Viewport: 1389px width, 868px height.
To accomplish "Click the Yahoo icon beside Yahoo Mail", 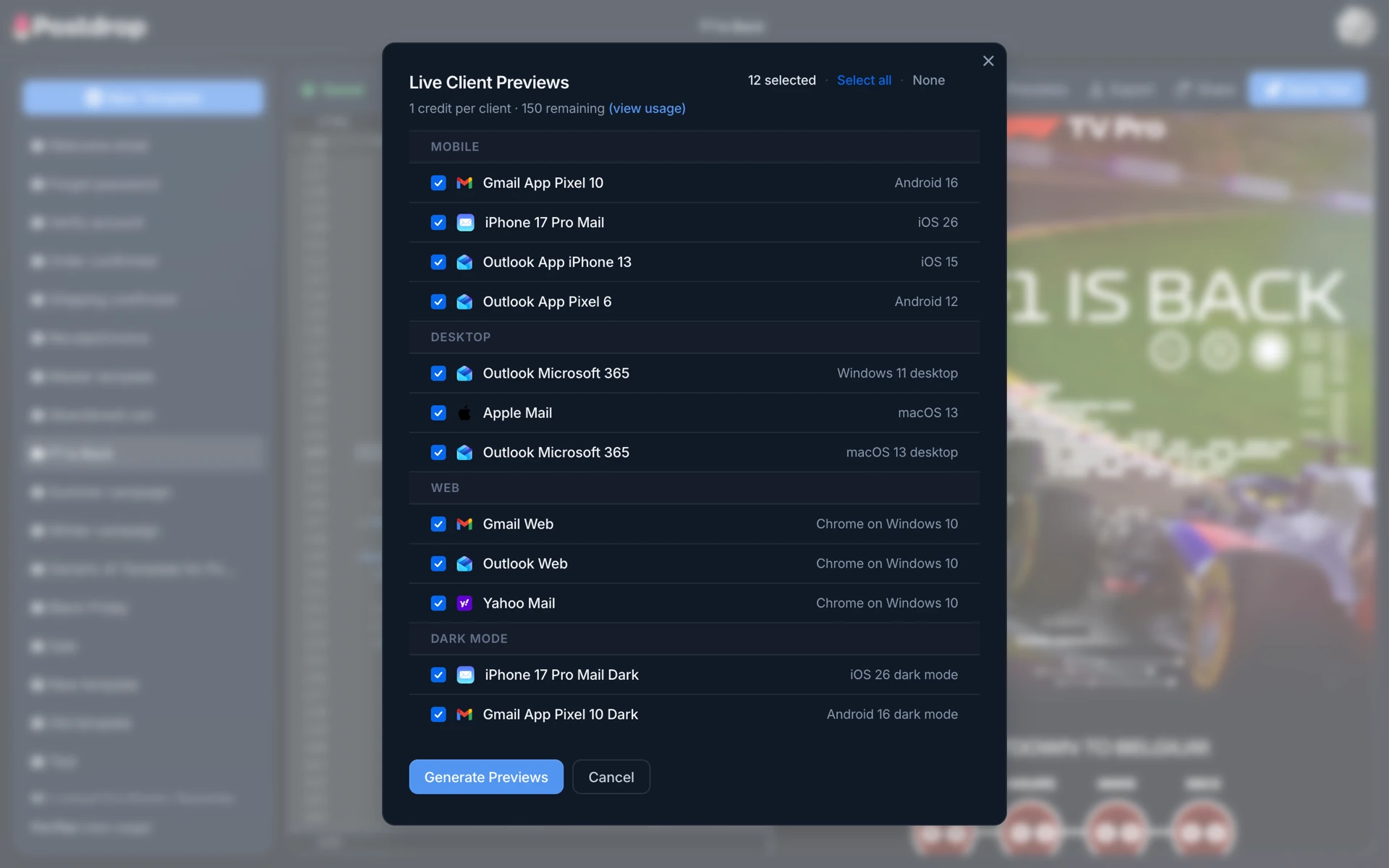I will point(464,603).
